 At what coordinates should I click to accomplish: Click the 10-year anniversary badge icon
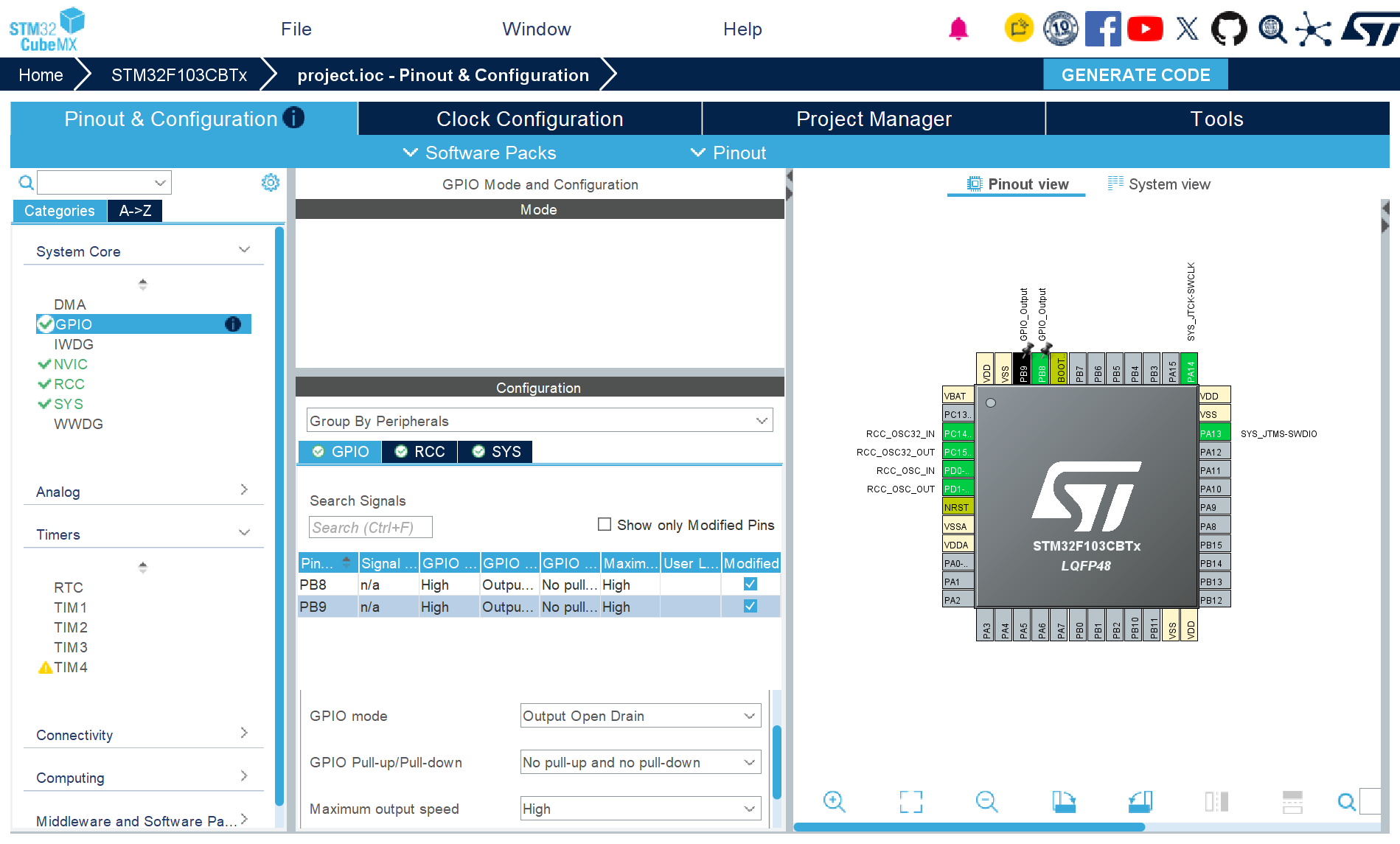click(1061, 29)
